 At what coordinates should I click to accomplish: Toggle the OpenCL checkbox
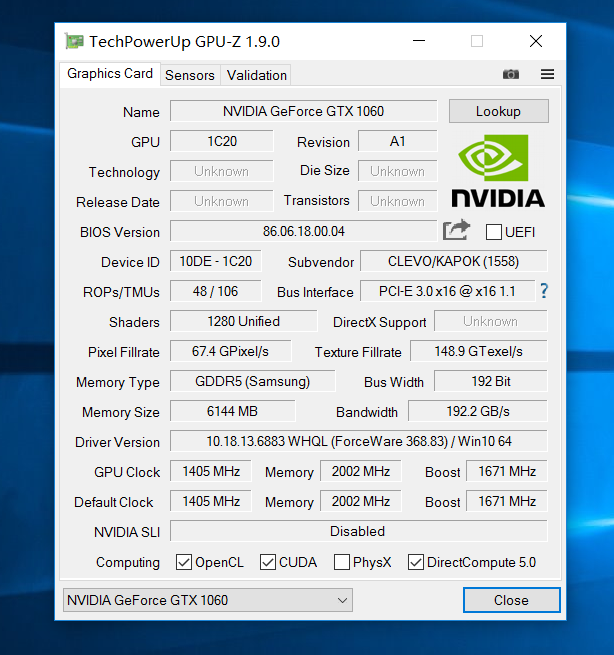pos(184,562)
